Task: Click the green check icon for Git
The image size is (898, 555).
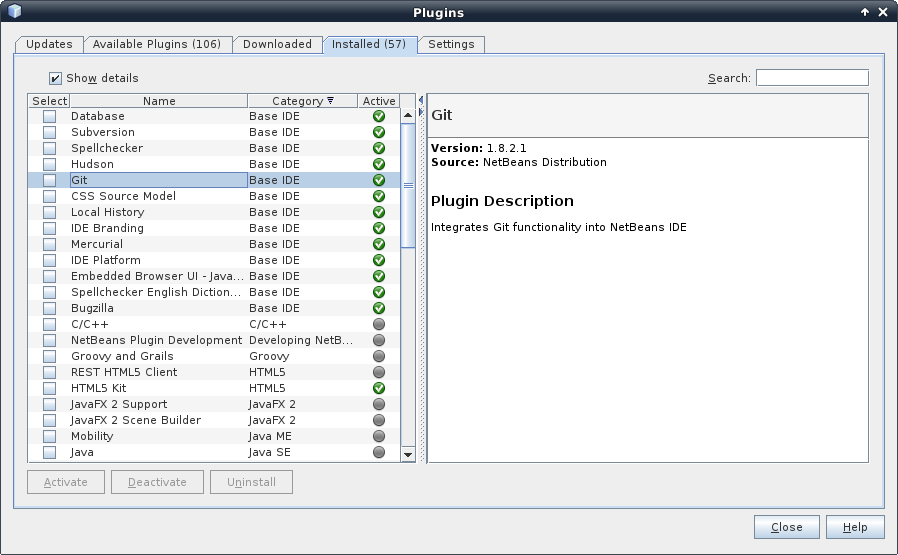Action: (379, 180)
